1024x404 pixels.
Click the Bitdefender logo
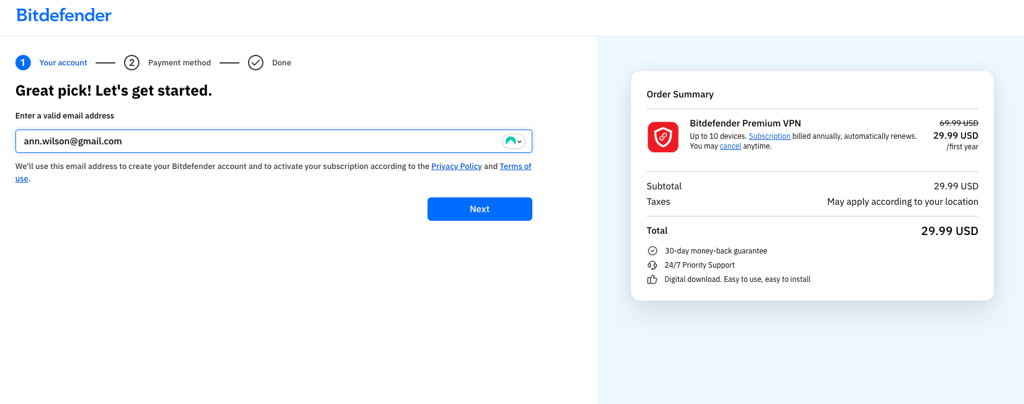63,15
